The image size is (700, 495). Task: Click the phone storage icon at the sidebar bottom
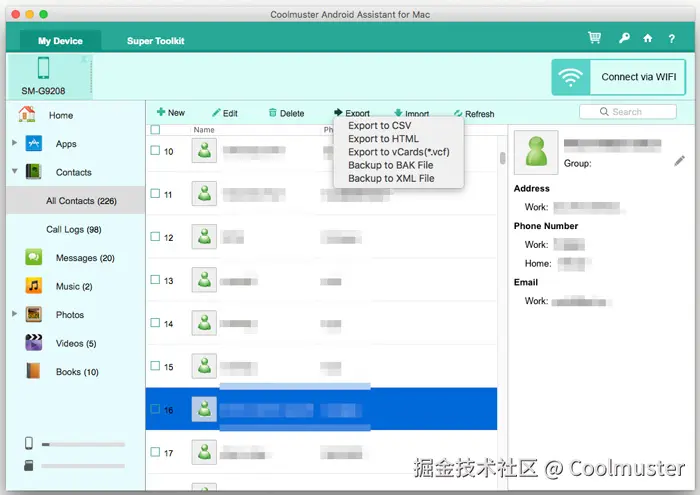[x=29, y=443]
